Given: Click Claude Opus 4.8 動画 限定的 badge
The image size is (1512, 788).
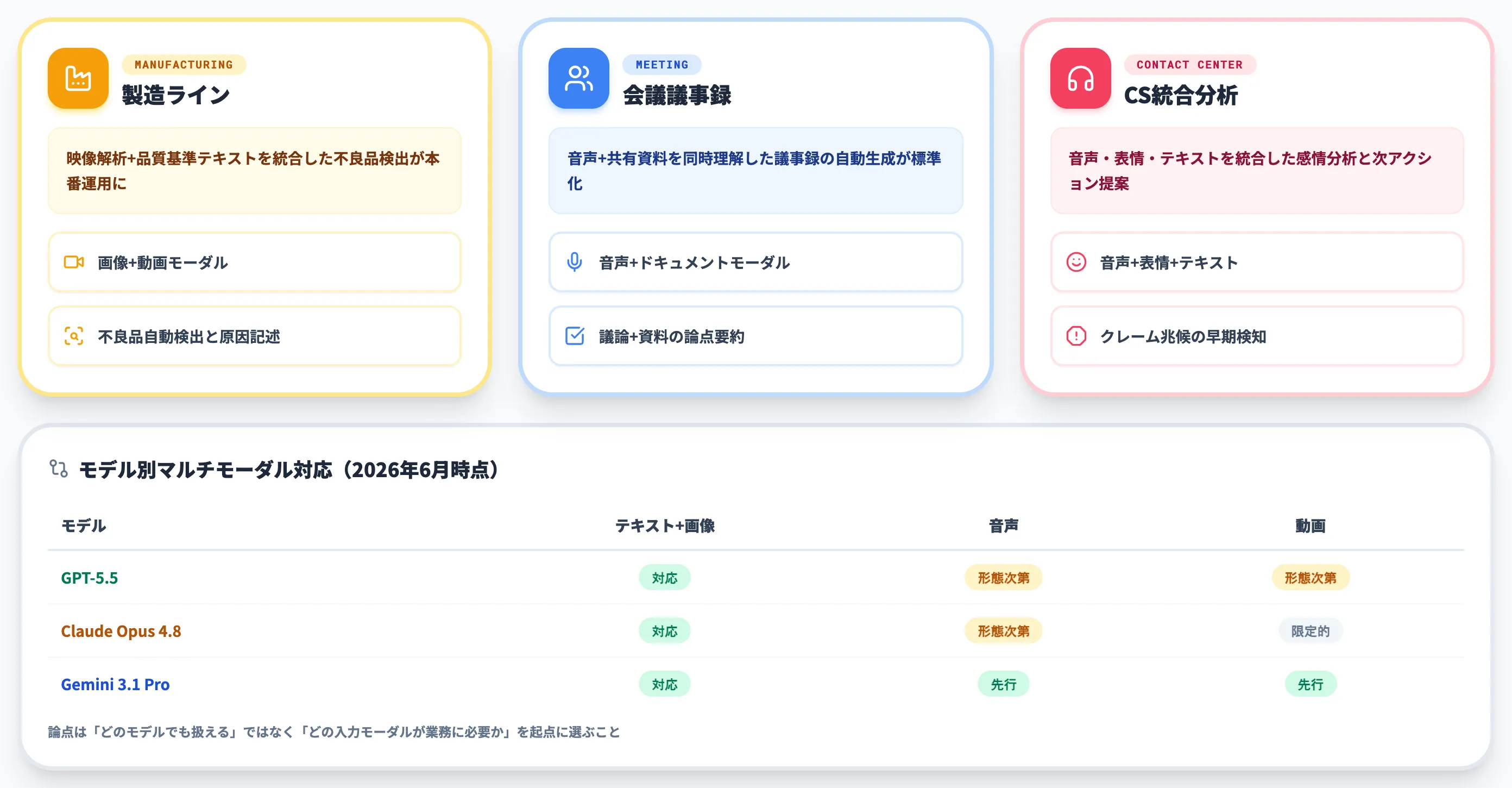Looking at the screenshot, I should [x=1310, y=631].
